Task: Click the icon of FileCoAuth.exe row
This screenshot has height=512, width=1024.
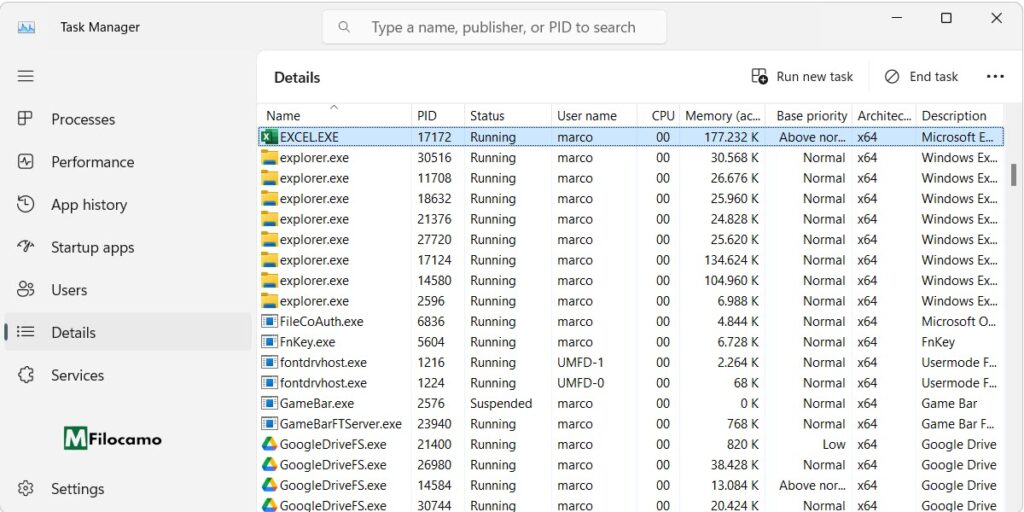Action: coord(269,321)
